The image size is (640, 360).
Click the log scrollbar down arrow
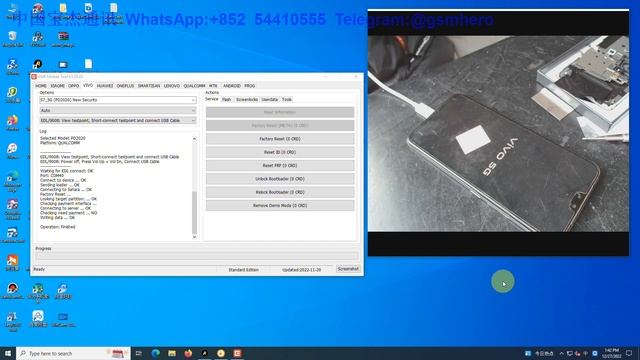(194, 237)
